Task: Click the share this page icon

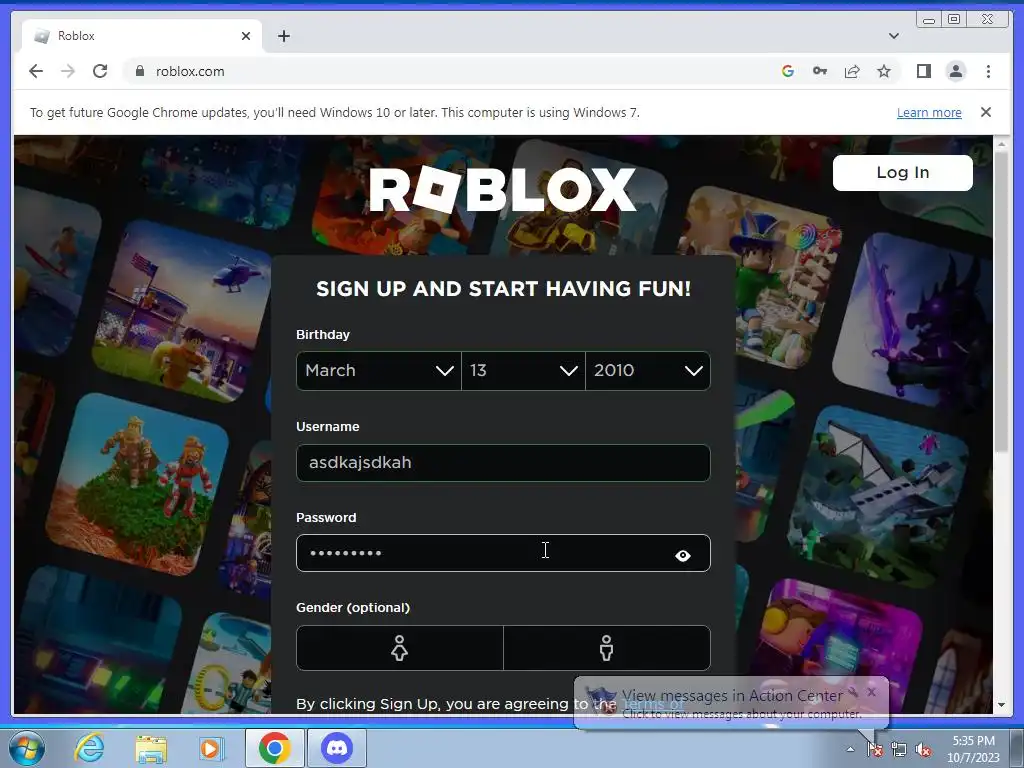Action: [x=852, y=71]
